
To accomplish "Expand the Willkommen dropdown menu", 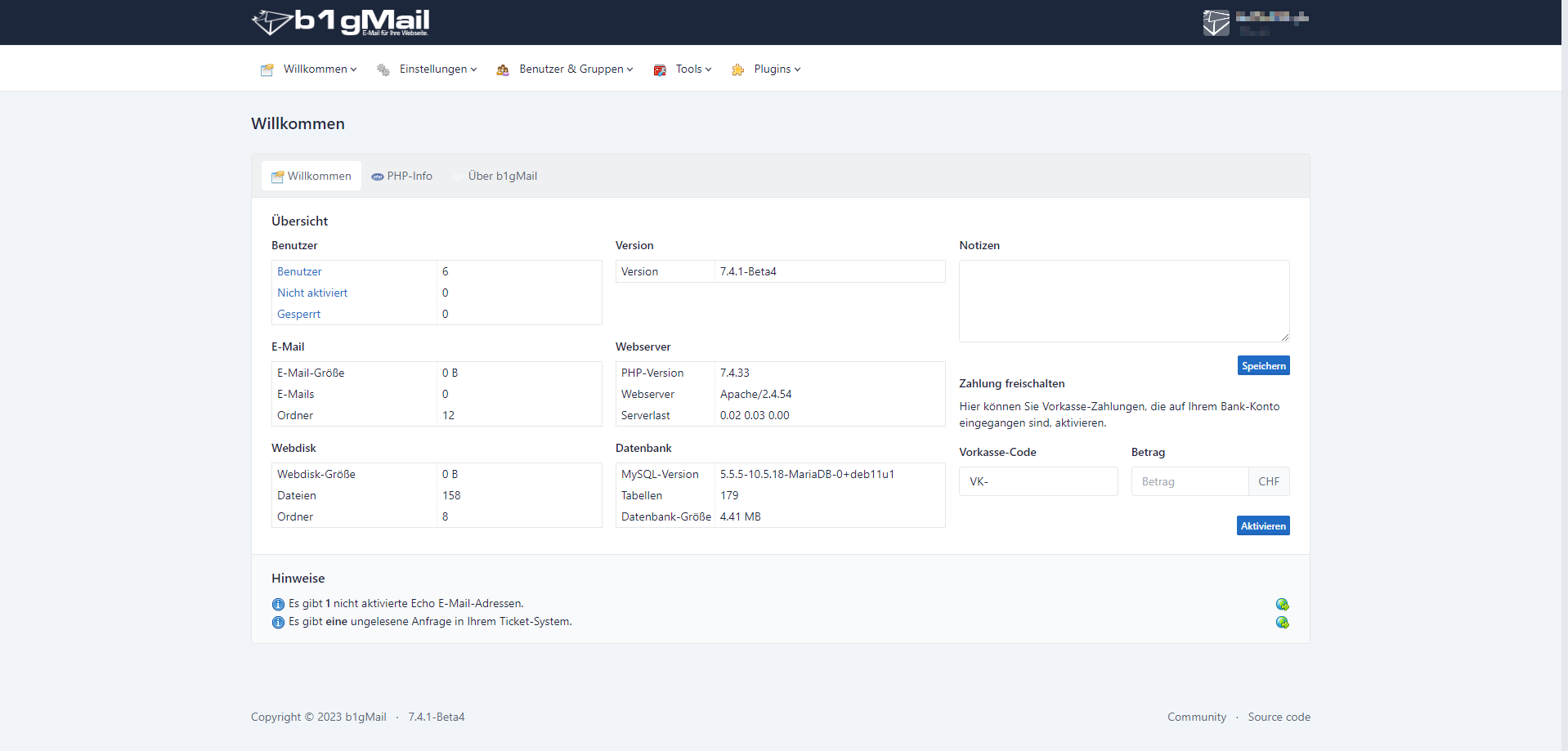I will [x=319, y=69].
